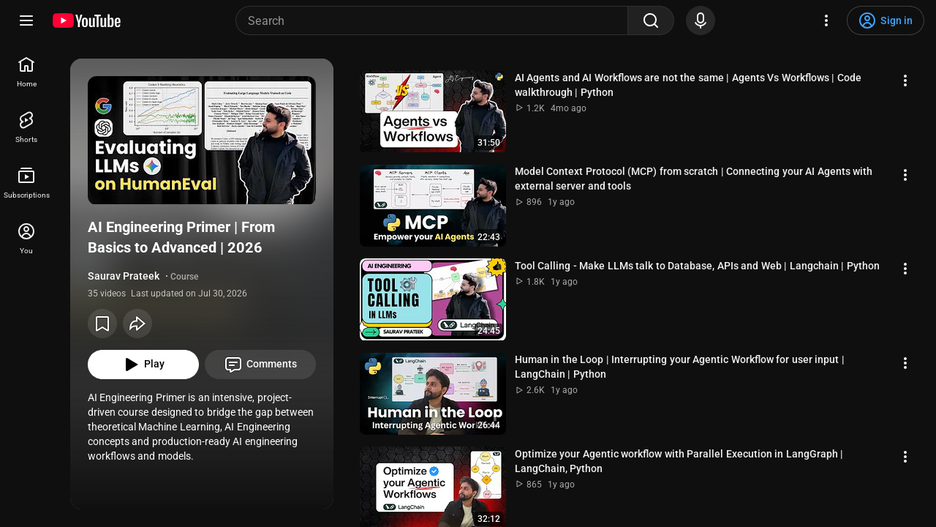Open Shorts in sidebar
This screenshot has height=527, width=936.
pyautogui.click(x=26, y=127)
